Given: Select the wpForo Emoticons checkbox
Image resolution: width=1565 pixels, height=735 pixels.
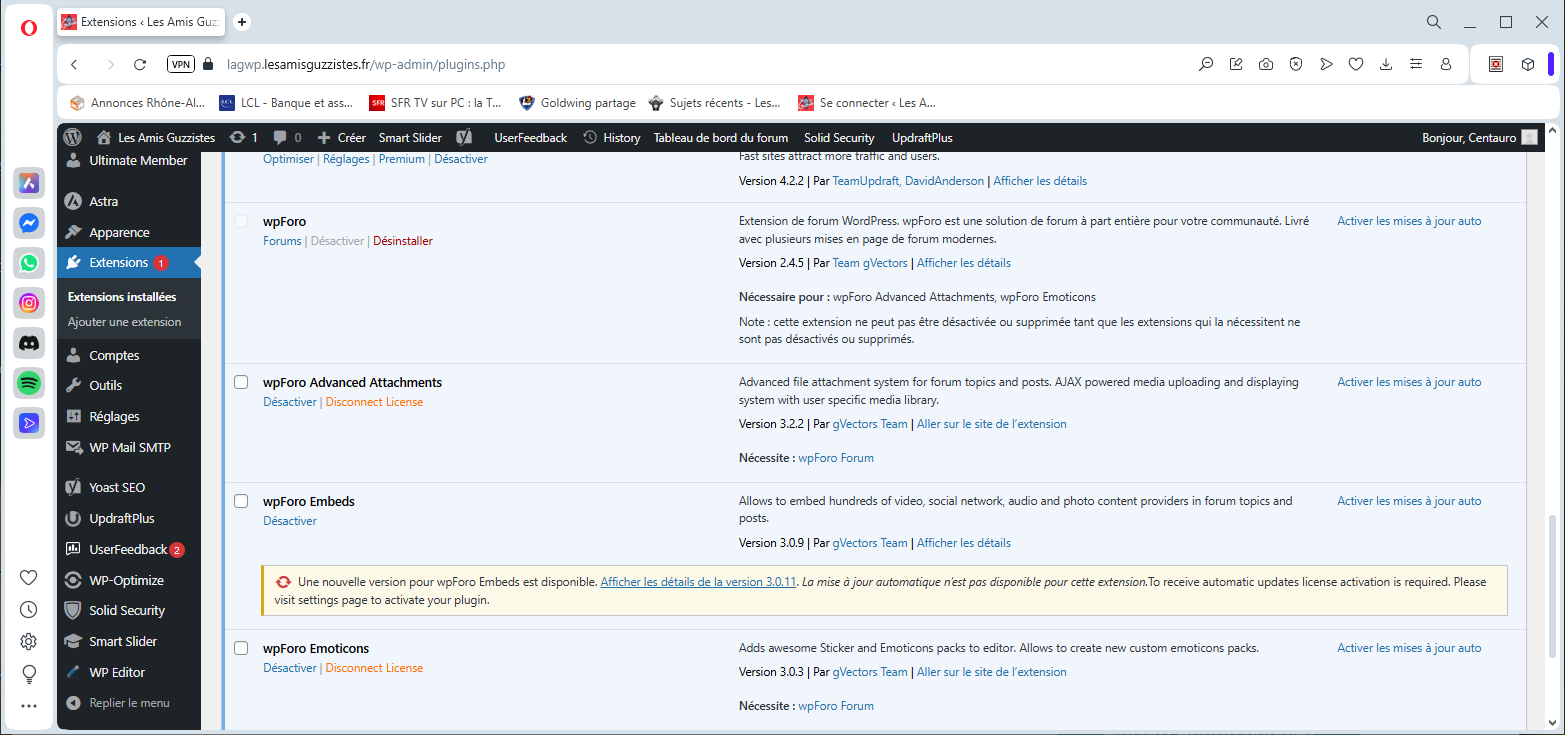Looking at the screenshot, I should 241,648.
